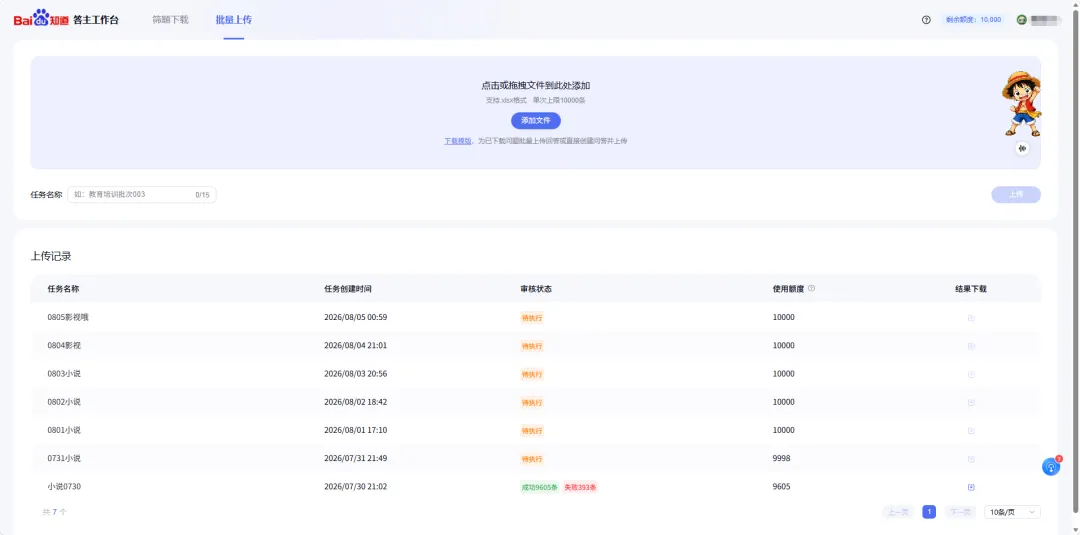
Task: Click the Luffy mascot image
Action: tap(1021, 103)
